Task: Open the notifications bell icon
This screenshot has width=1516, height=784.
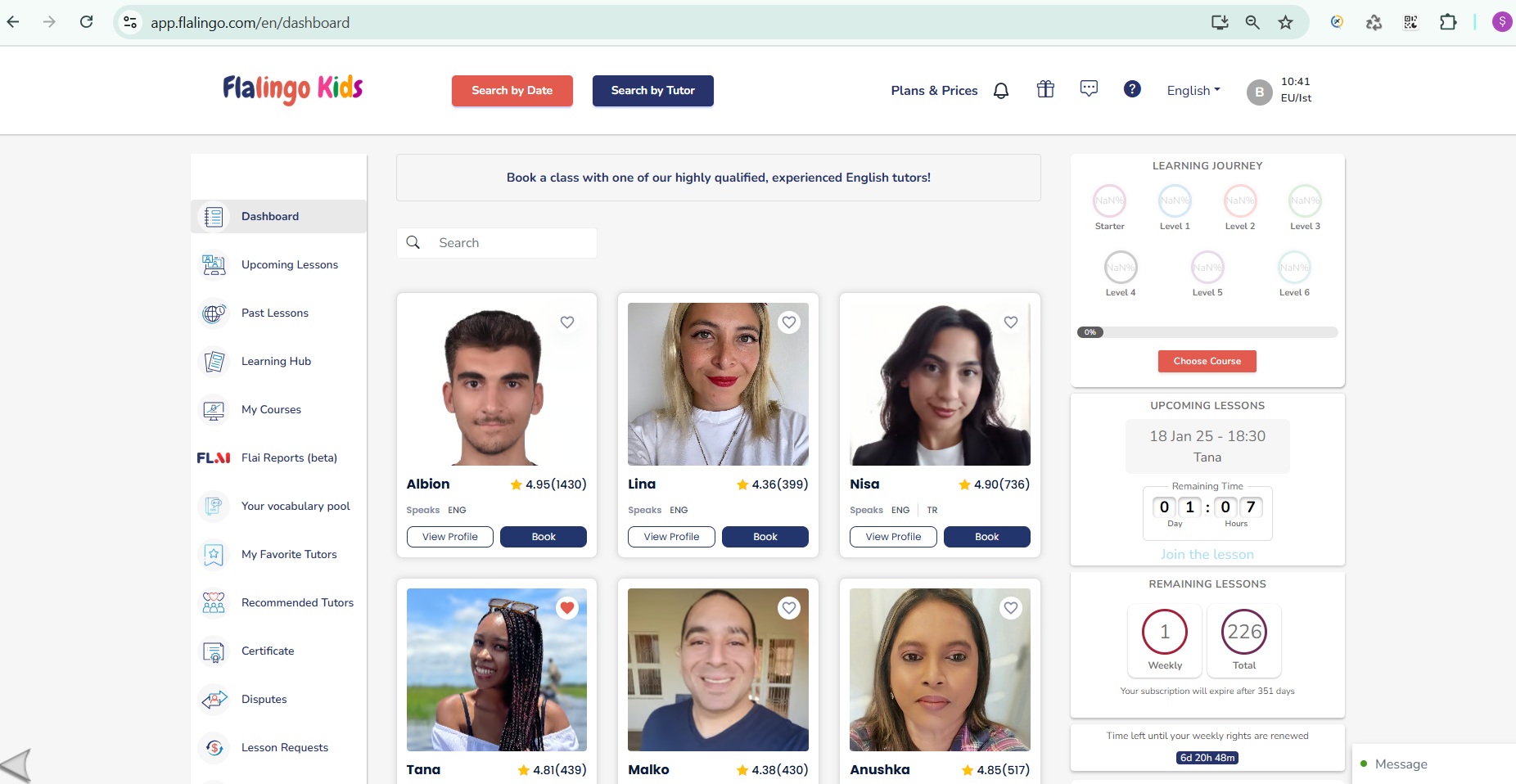Action: pos(1000,91)
